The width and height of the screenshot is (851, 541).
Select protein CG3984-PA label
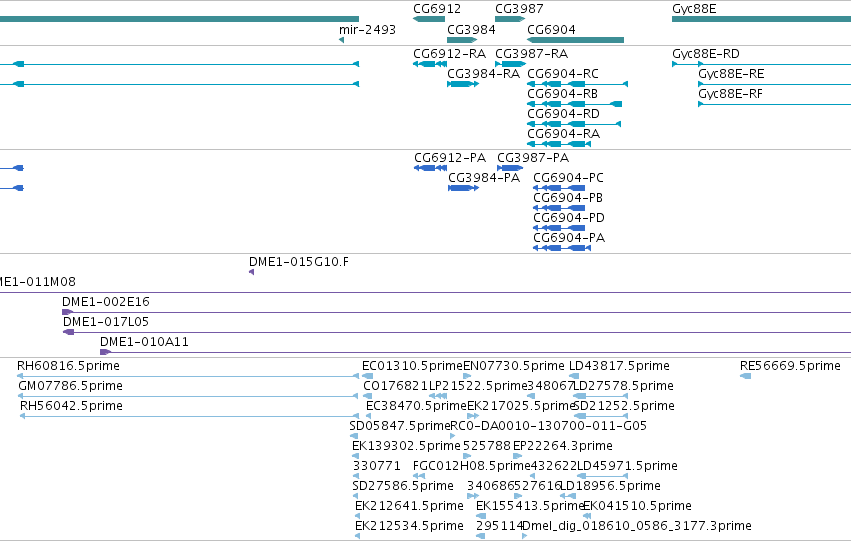(484, 177)
